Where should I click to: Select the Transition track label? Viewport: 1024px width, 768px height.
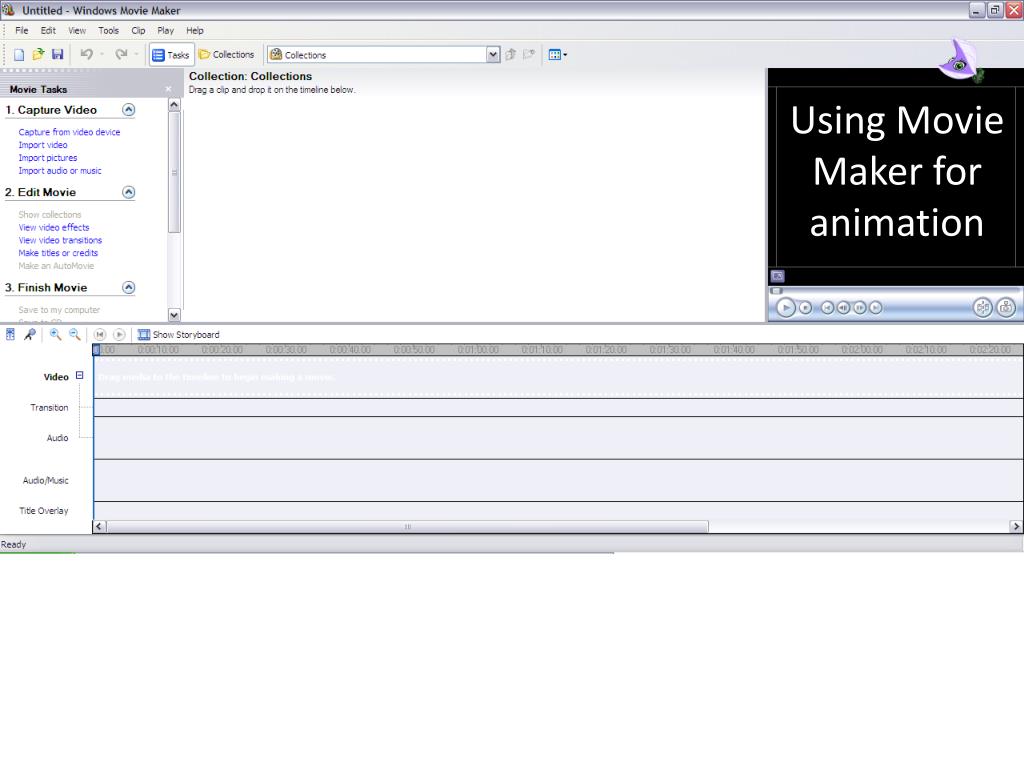pos(49,408)
